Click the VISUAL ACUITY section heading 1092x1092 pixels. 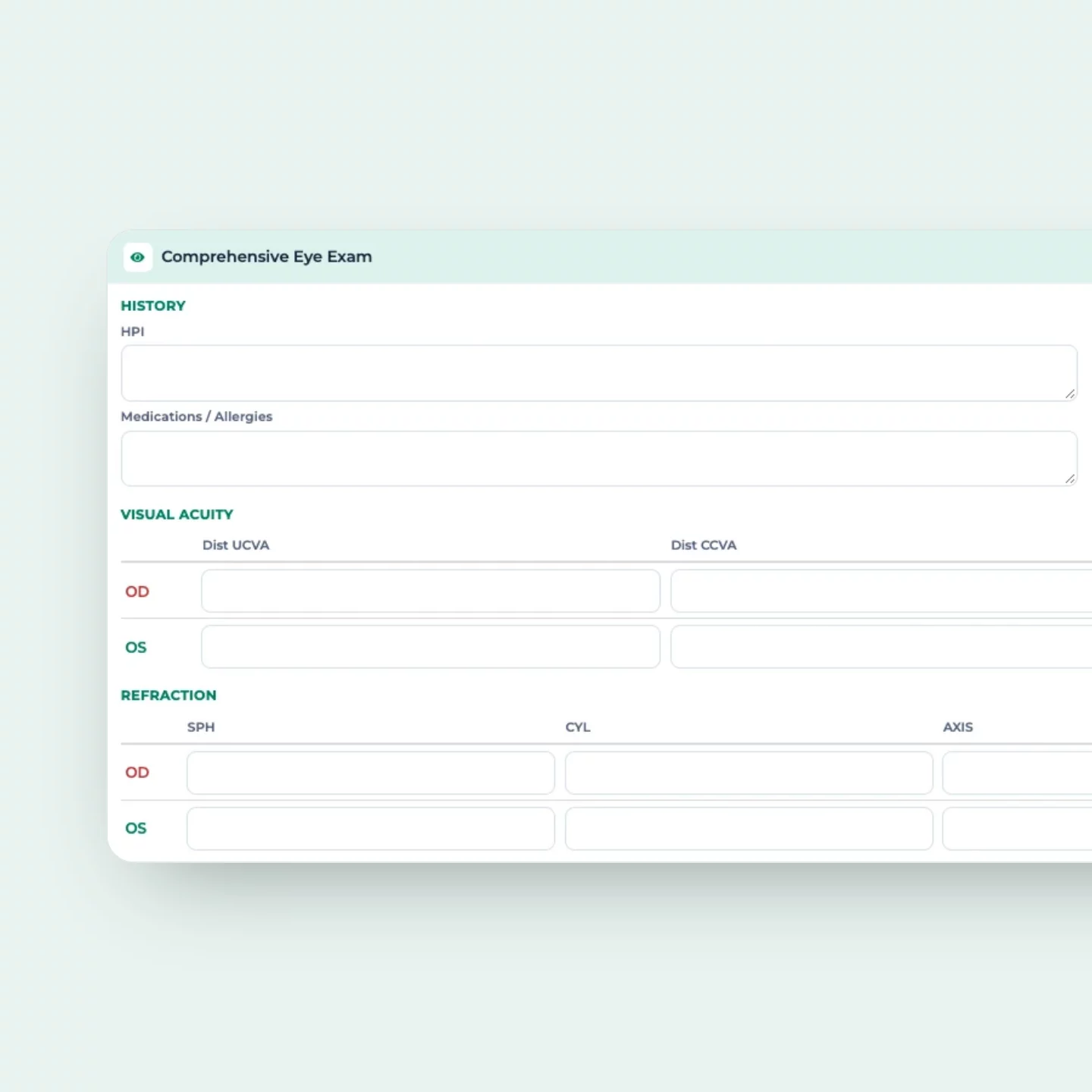(x=177, y=514)
